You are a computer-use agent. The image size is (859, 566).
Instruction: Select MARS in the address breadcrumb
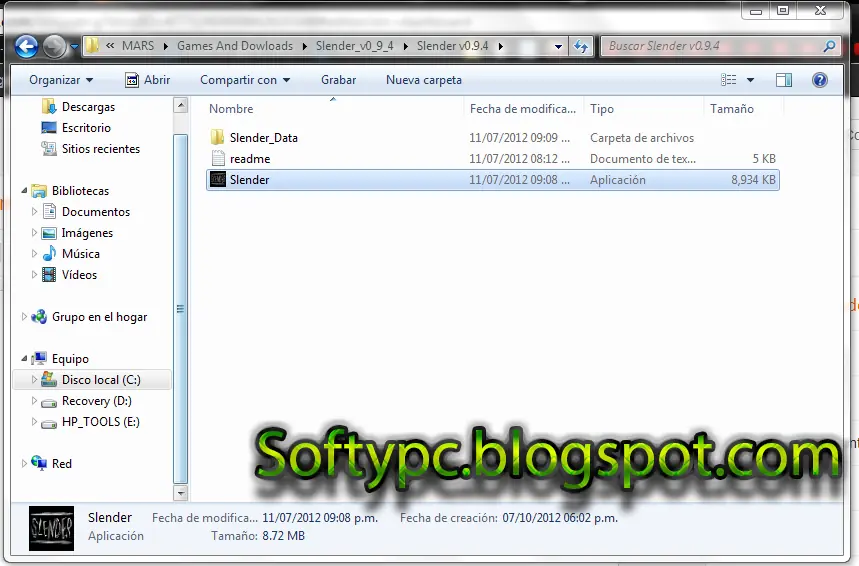(x=138, y=46)
